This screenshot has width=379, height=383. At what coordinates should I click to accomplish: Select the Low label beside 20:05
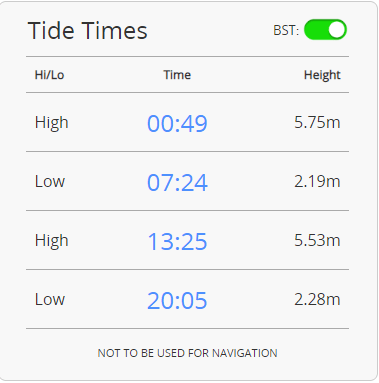50,300
